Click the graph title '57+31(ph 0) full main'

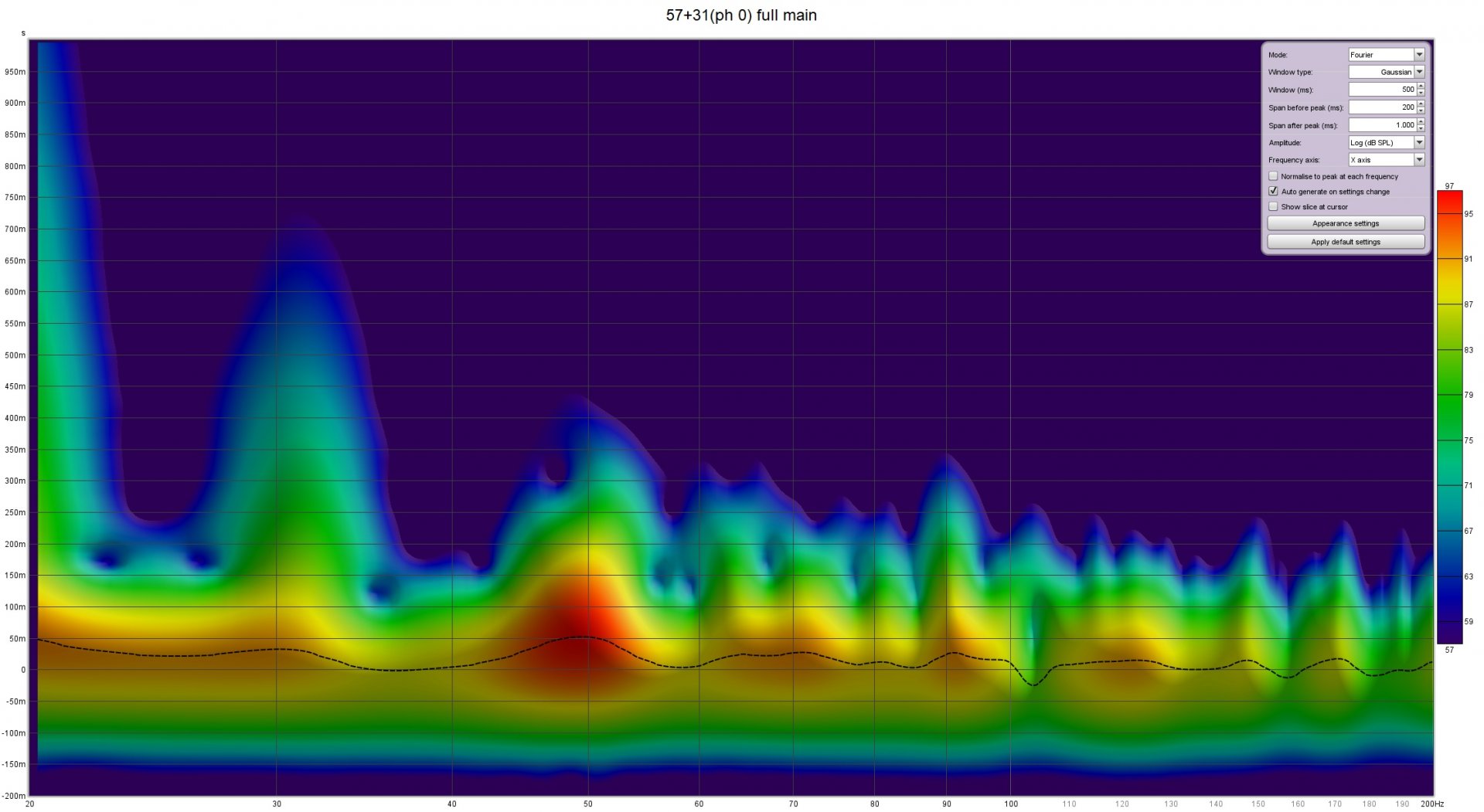click(x=741, y=15)
